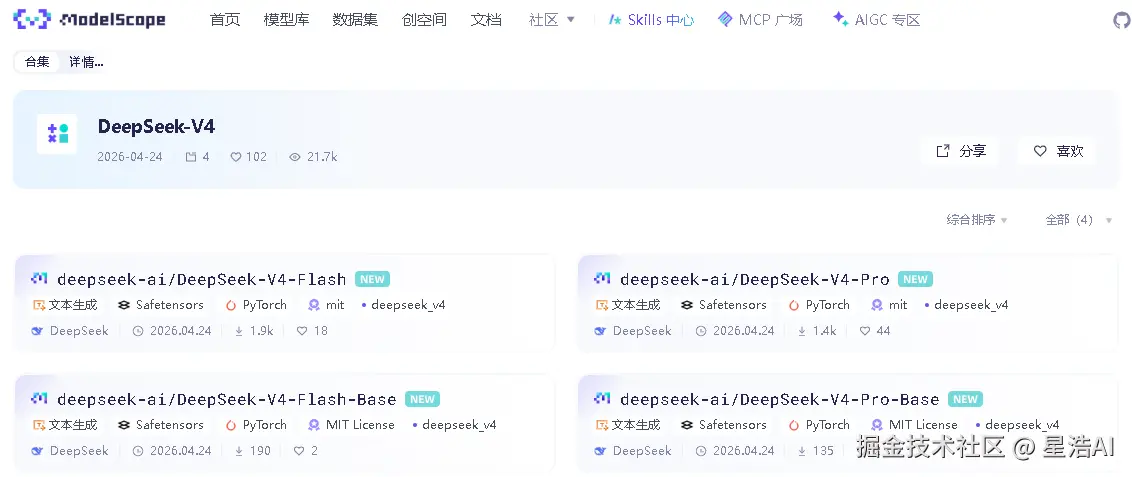Click the Safetensors icon in DeepSeek-V4-Pro card
Viewport: 1132px width, 477px height.
[x=687, y=305]
